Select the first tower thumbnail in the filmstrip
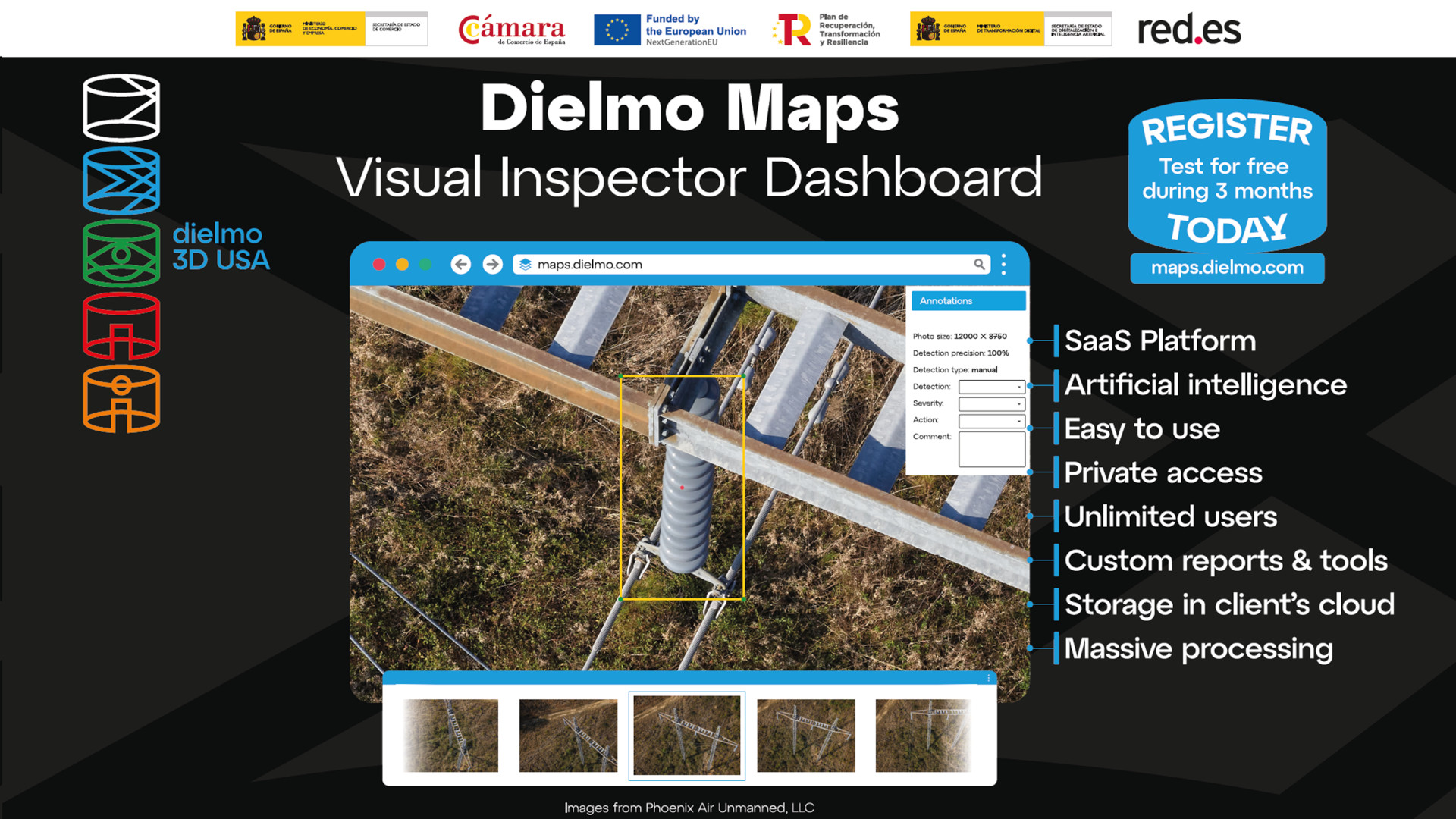The width and height of the screenshot is (1456, 819). (449, 735)
